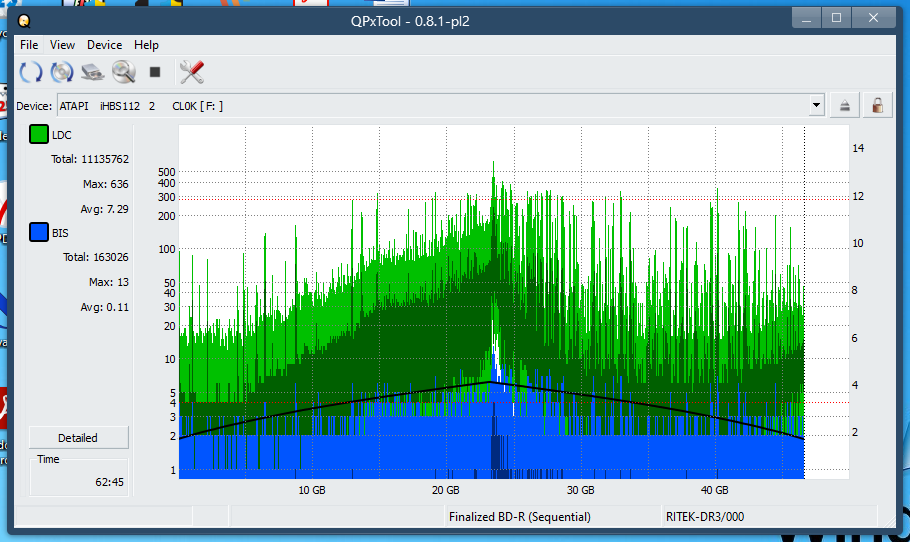Close the QPxTool window

(873, 18)
